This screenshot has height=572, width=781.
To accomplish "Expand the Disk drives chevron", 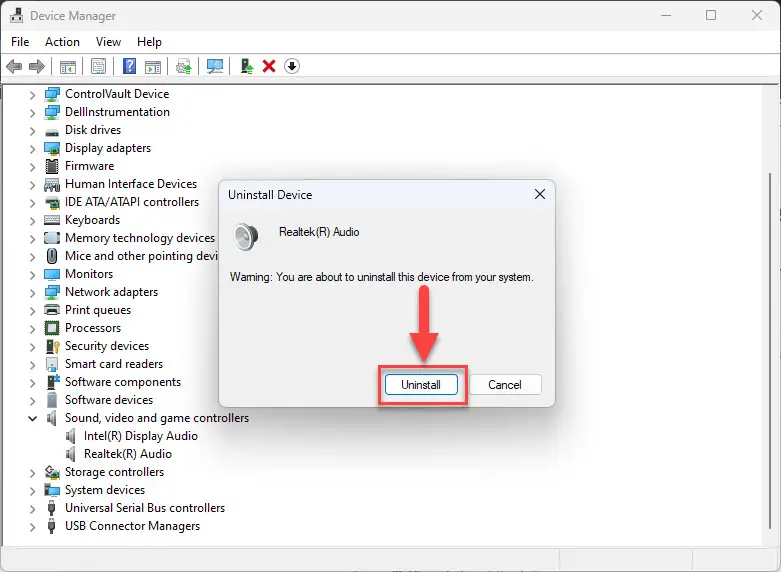I will (32, 131).
